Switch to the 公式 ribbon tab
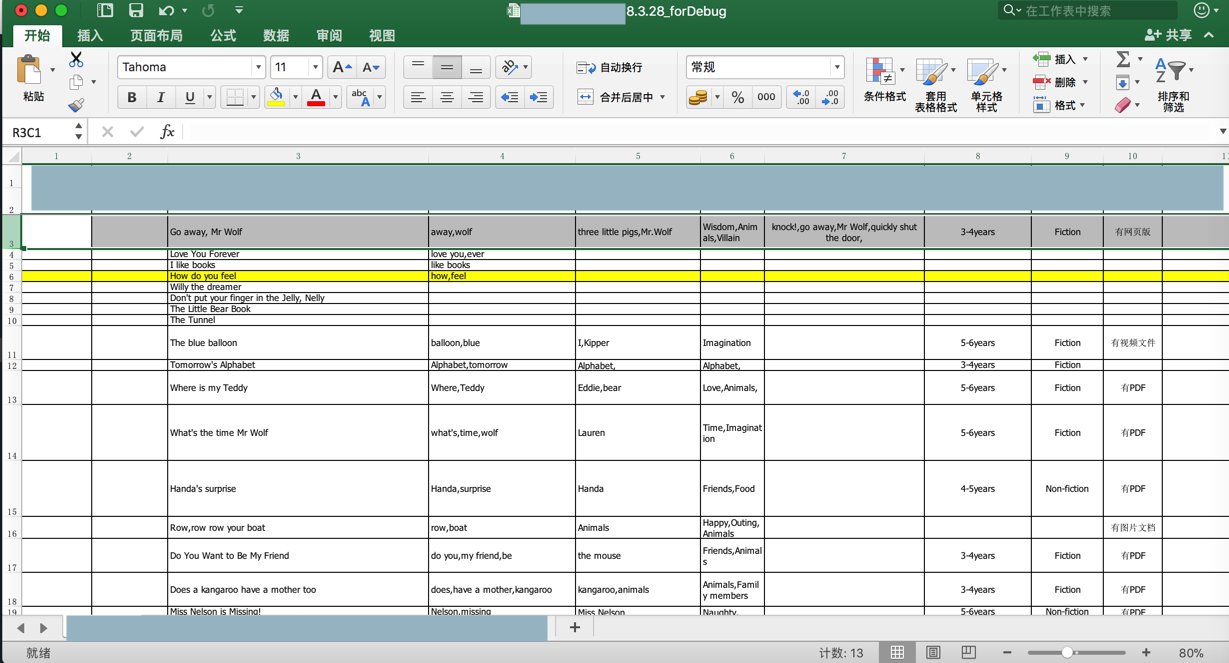Image resolution: width=1229 pixels, height=663 pixels. point(223,35)
